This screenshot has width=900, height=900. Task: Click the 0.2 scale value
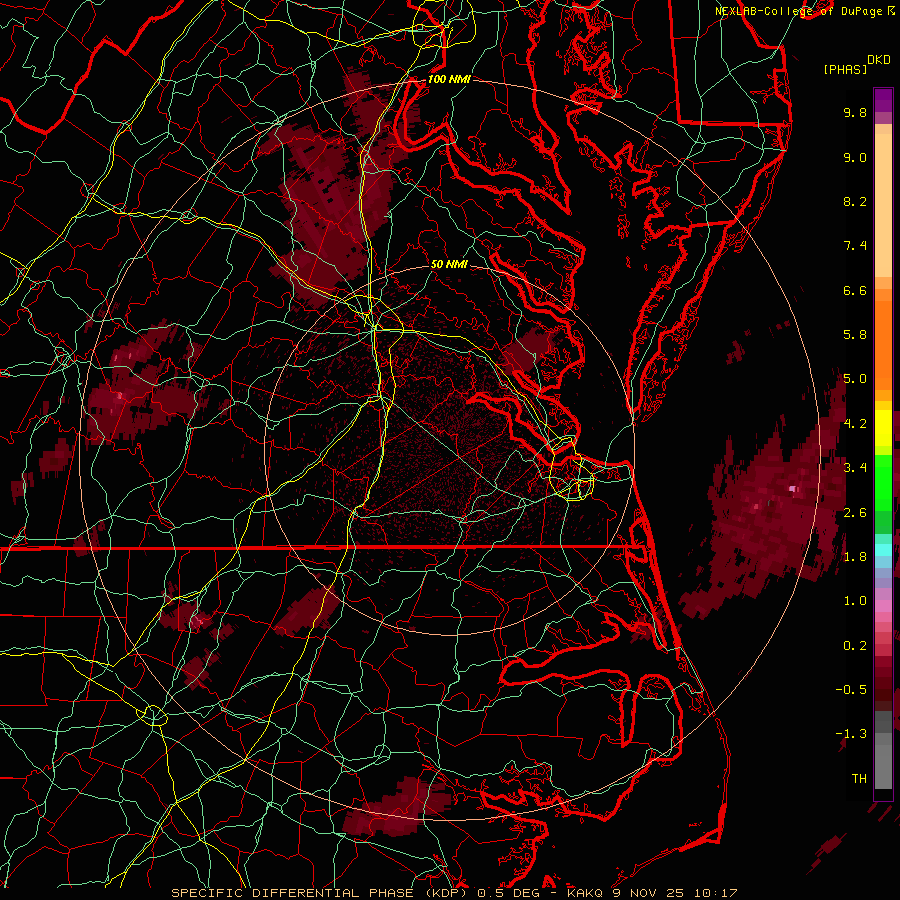click(x=855, y=646)
